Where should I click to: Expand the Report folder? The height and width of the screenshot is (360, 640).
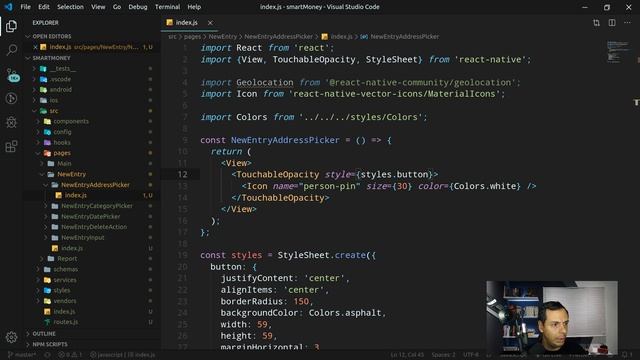67,258
